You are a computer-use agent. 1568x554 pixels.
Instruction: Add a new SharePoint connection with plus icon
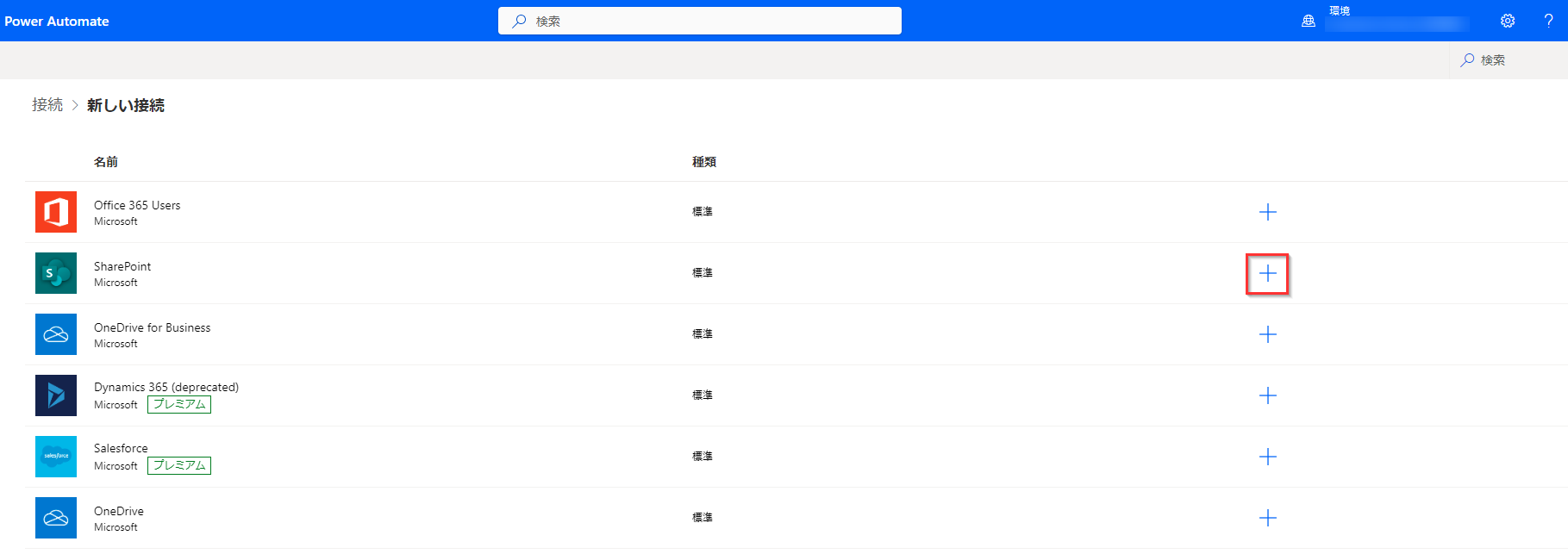1267,273
